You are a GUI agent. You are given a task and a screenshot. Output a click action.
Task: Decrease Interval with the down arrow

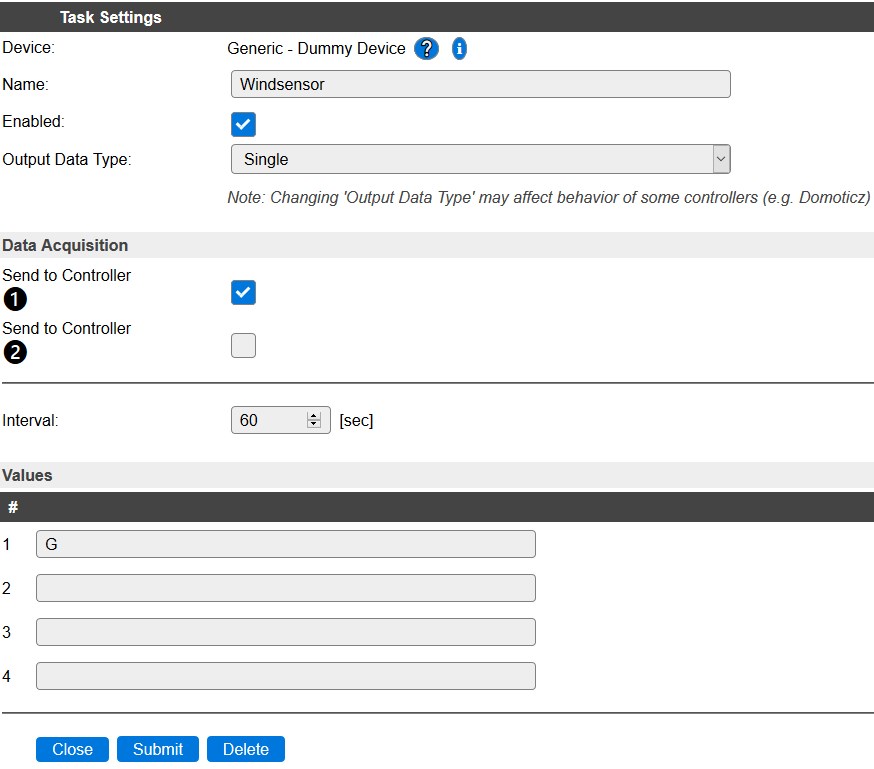pos(313,425)
